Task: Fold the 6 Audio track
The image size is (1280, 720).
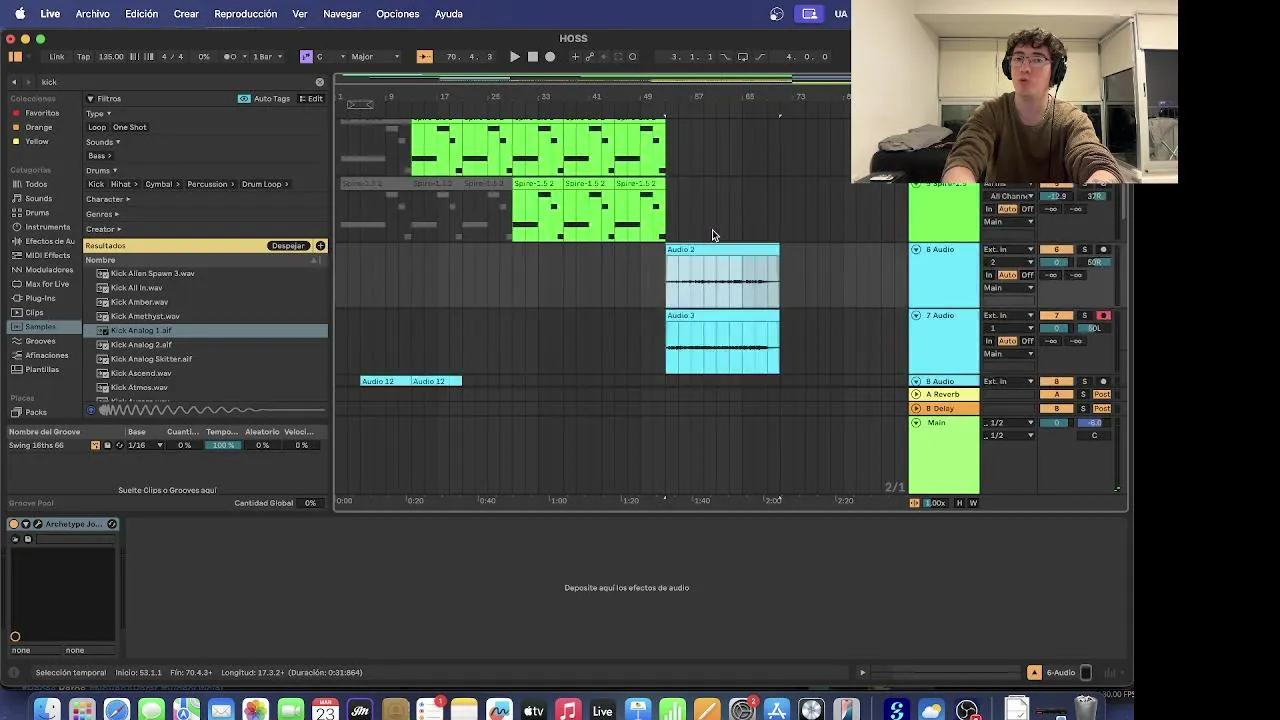Action: [916, 250]
